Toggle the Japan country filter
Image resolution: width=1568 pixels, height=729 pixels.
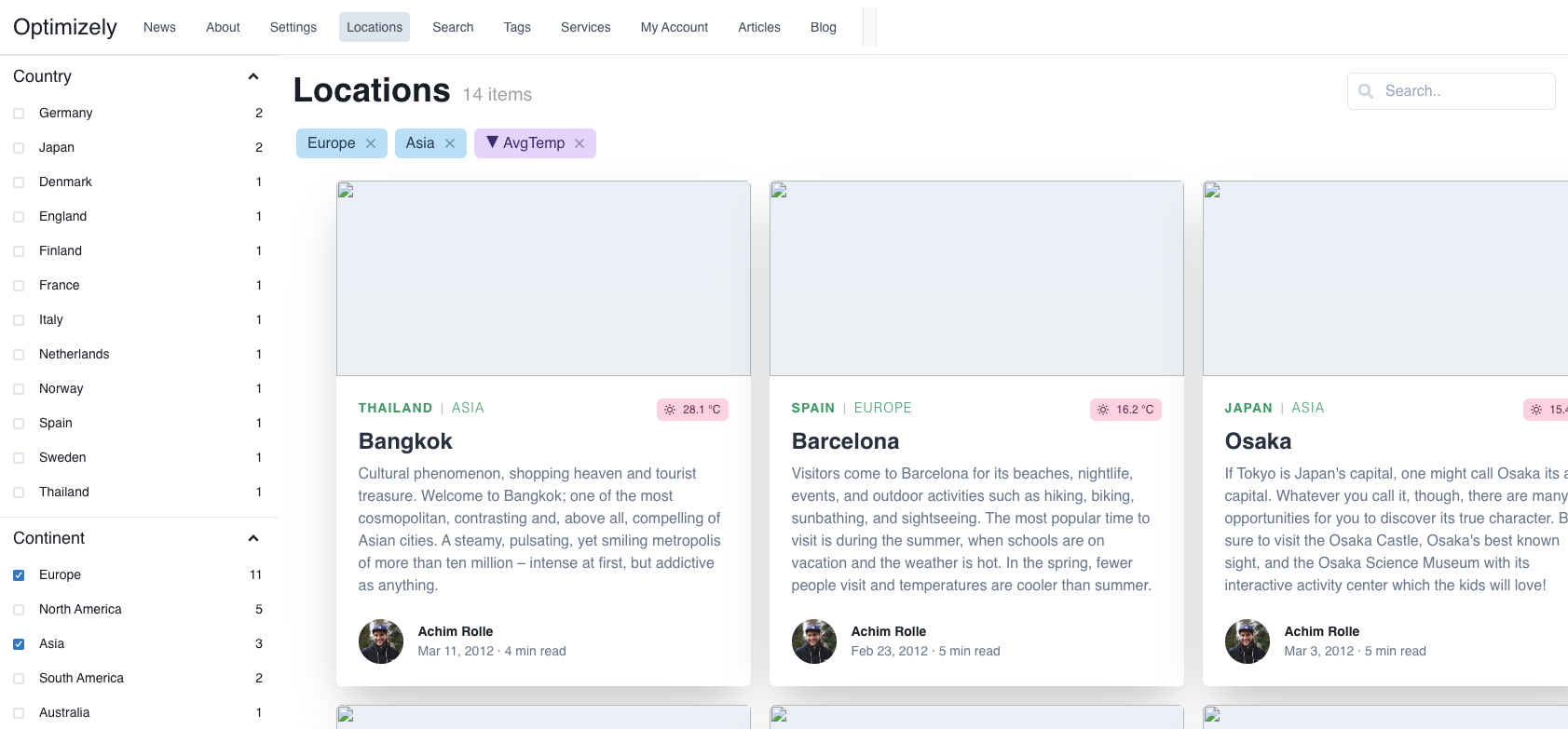point(19,148)
